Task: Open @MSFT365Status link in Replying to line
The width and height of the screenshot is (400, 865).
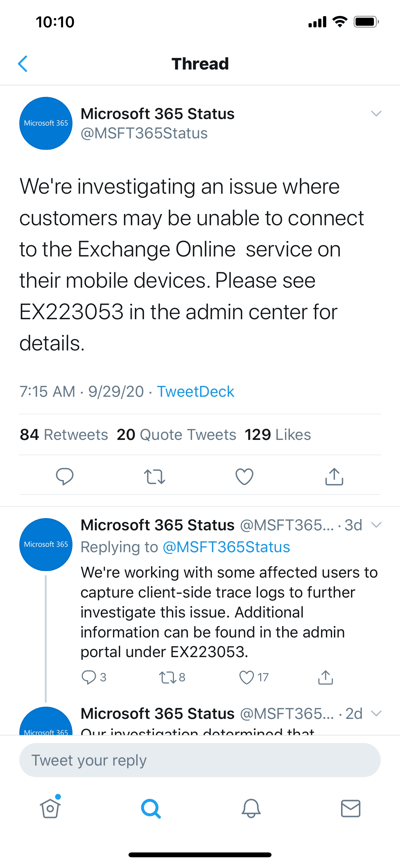Action: pos(226,547)
